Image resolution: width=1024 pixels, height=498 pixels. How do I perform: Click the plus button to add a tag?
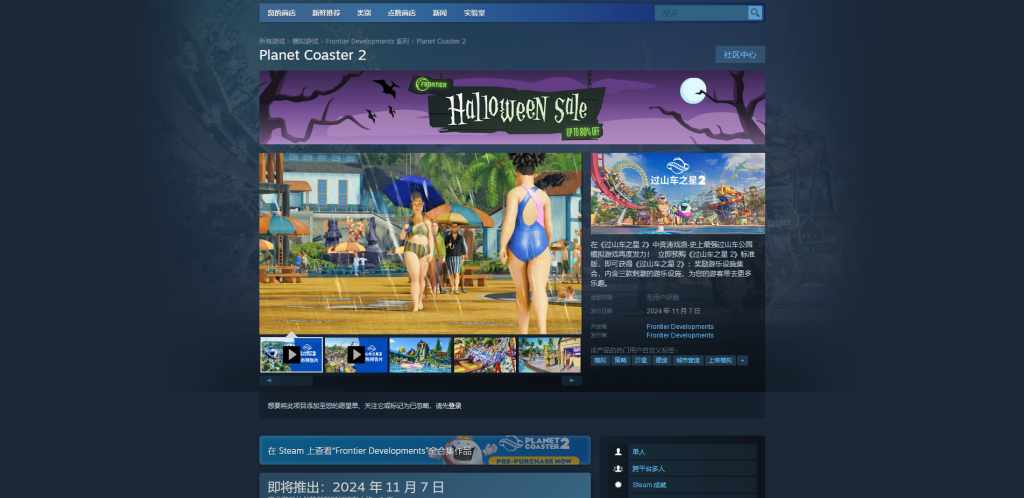(743, 360)
